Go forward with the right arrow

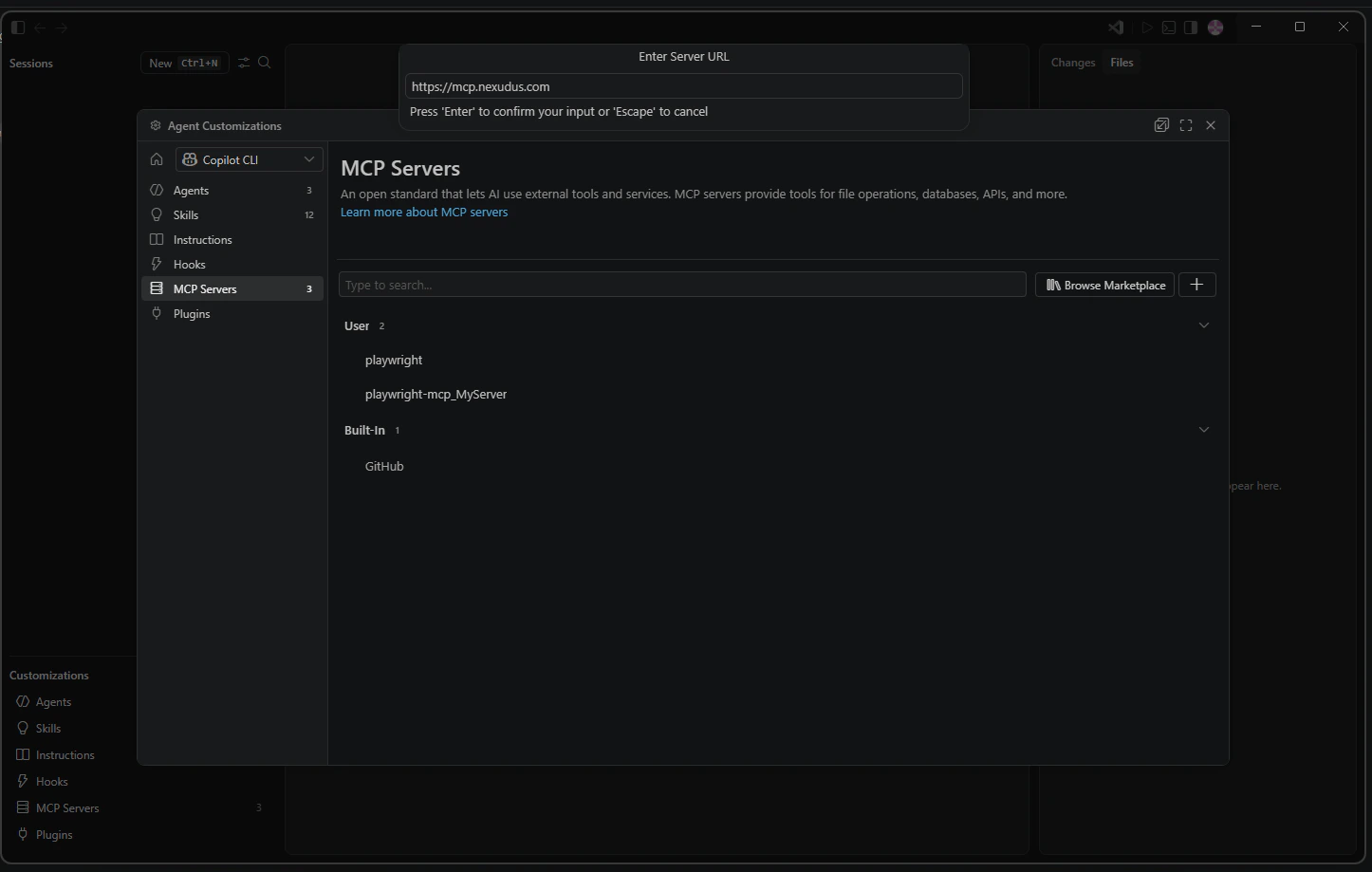pyautogui.click(x=62, y=28)
